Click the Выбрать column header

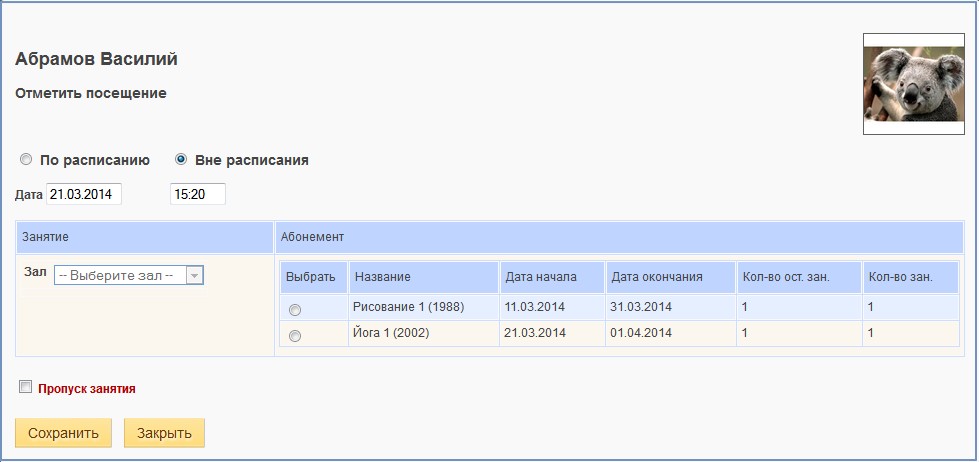[314, 277]
